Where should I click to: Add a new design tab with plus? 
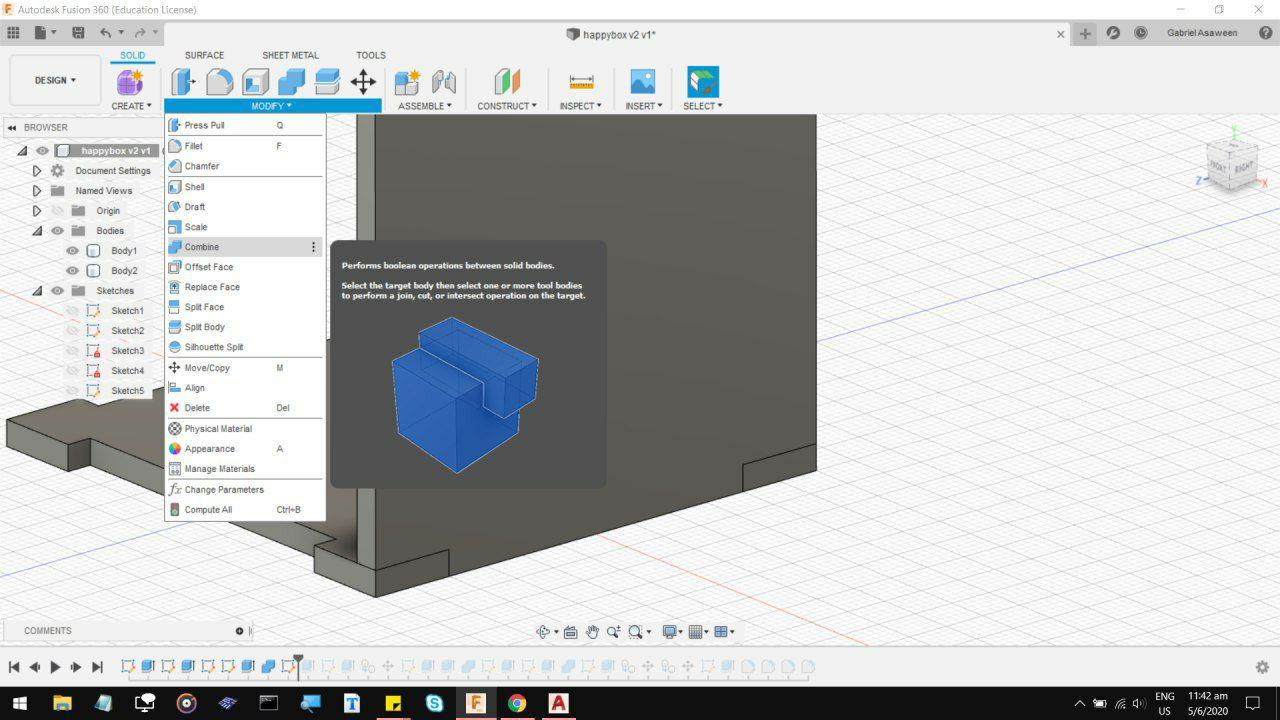tap(1085, 33)
